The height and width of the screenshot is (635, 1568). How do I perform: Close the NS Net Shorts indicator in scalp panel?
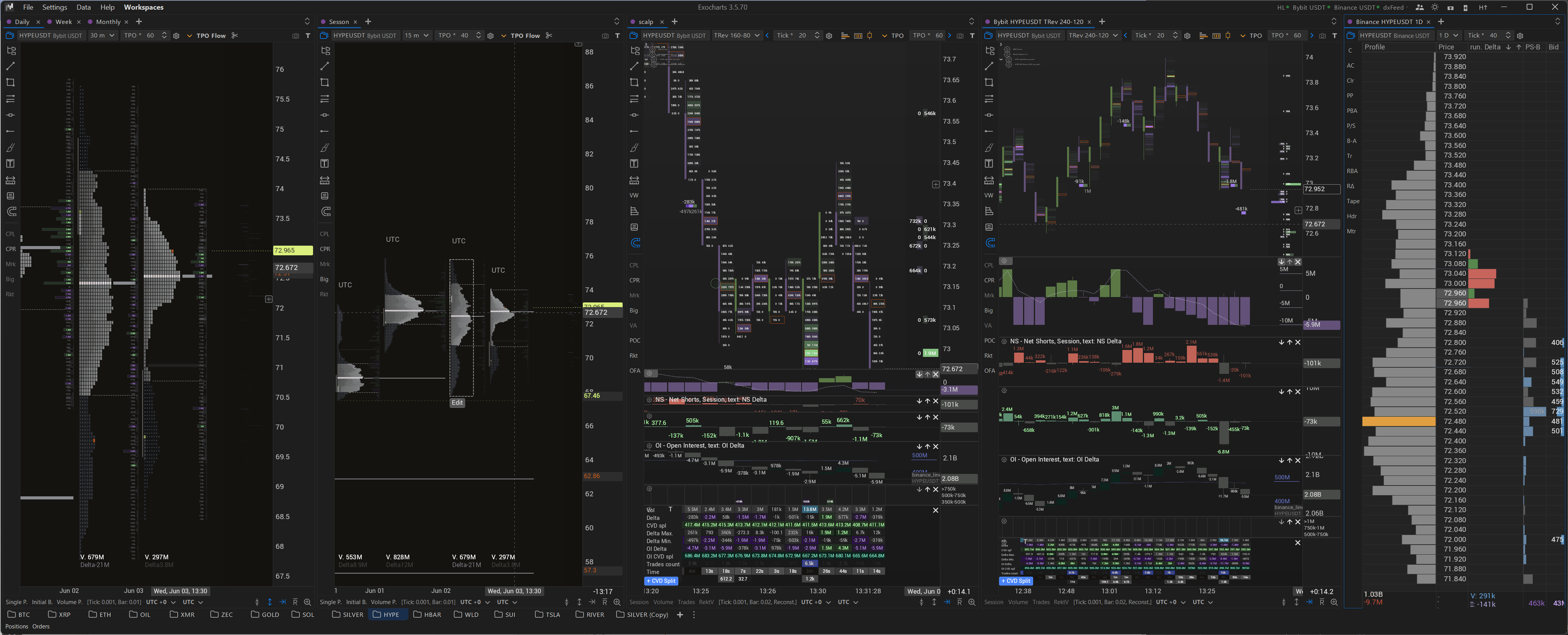(936, 401)
